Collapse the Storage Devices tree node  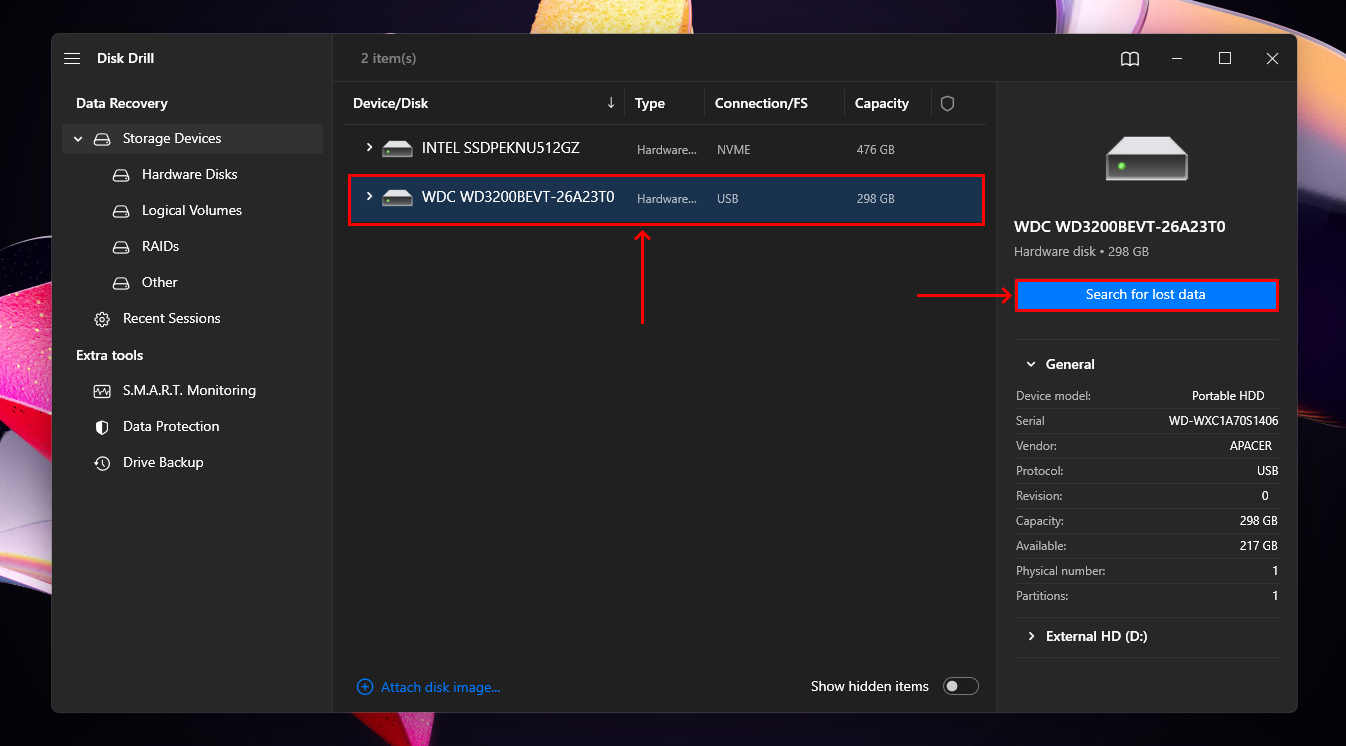[x=78, y=139]
